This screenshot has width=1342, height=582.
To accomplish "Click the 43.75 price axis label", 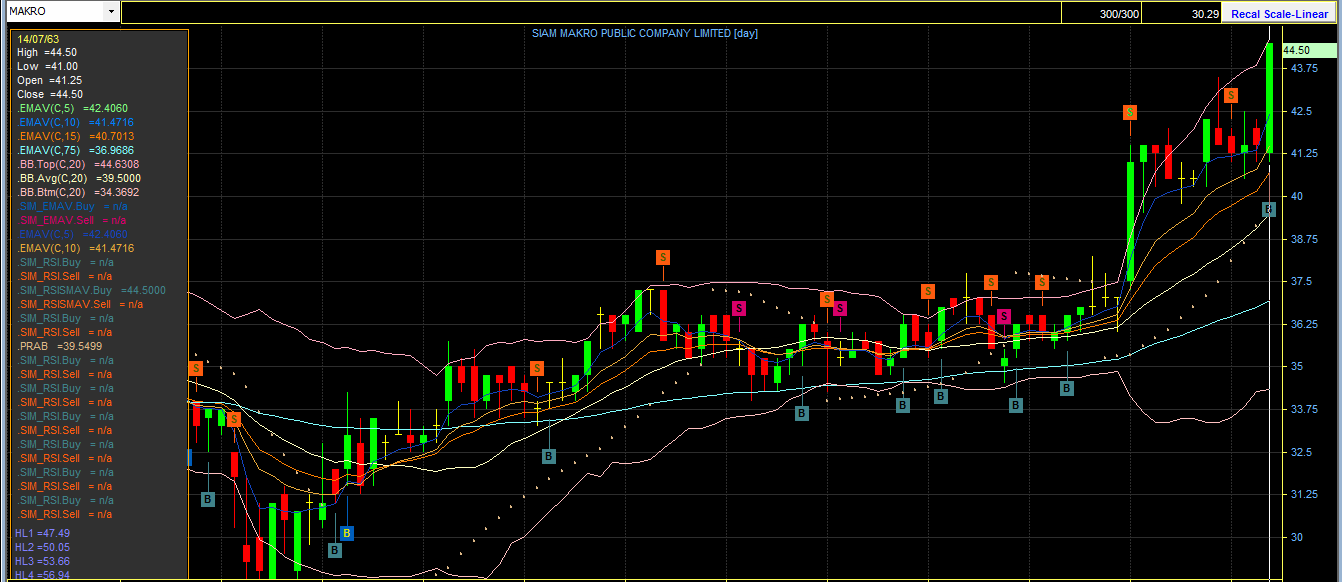I will 1303,68.
